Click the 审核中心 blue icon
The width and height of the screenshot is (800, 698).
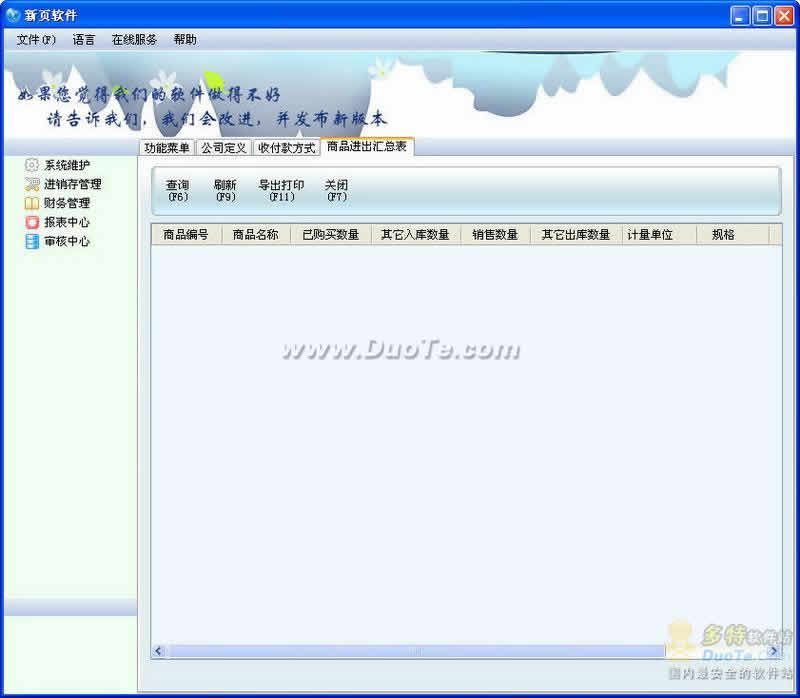point(32,241)
